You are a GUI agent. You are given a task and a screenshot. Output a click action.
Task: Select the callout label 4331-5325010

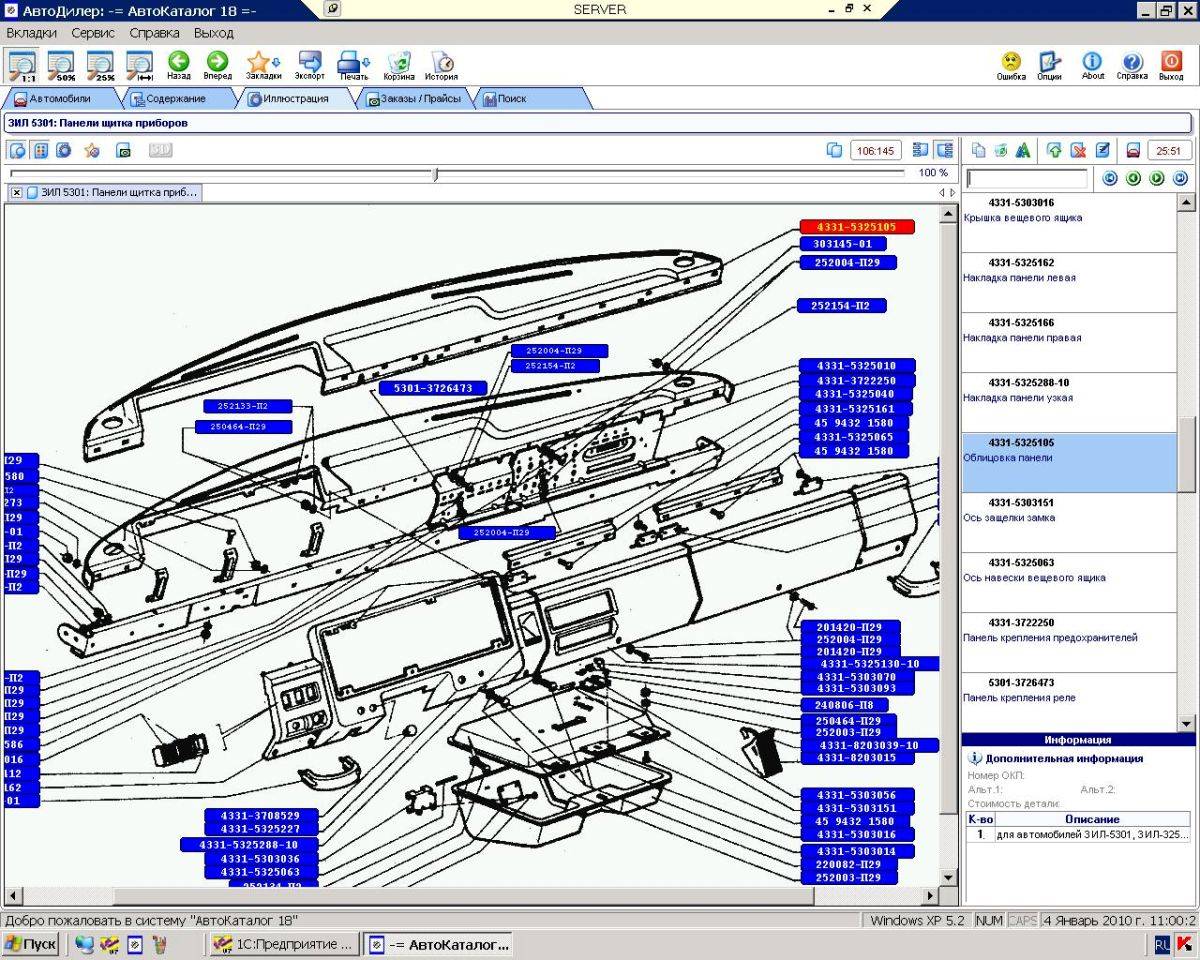click(x=855, y=366)
